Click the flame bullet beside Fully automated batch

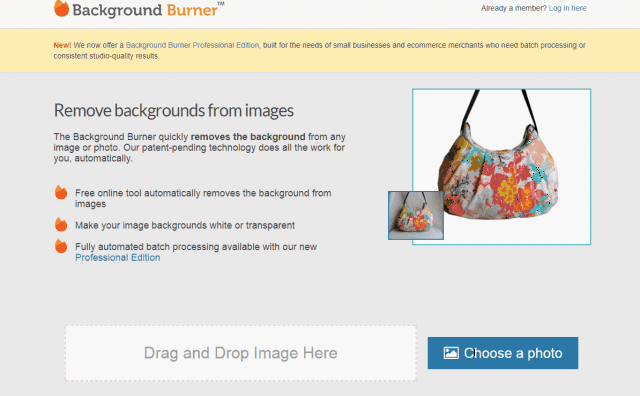tap(61, 246)
